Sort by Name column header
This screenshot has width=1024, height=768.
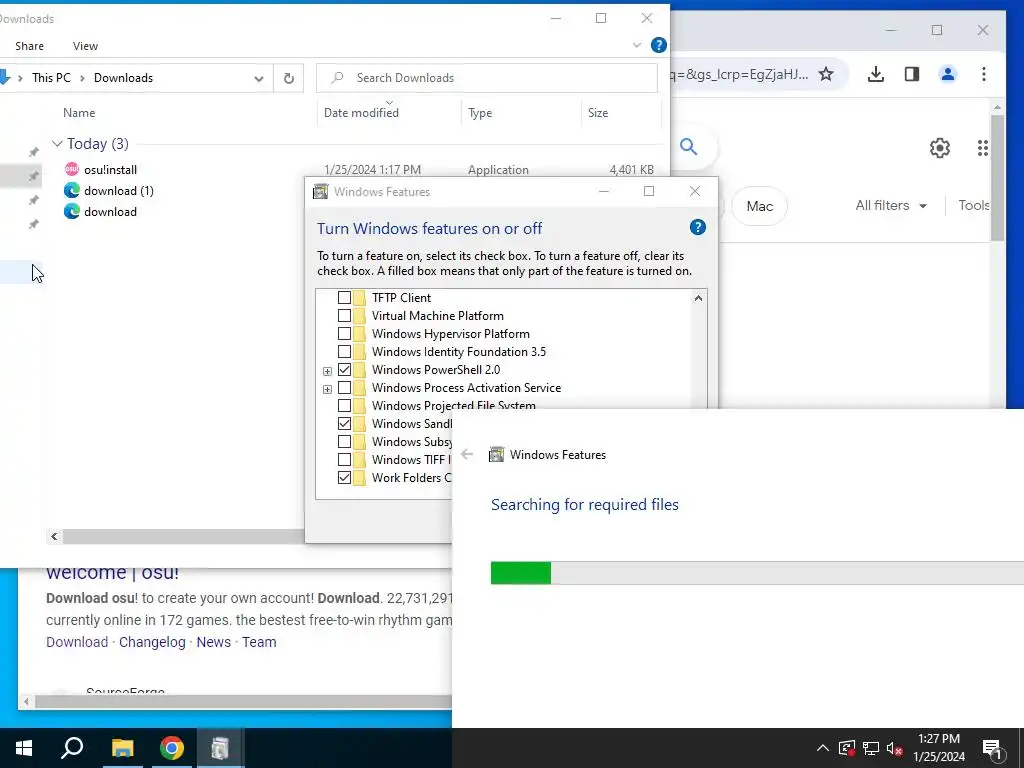(x=79, y=112)
